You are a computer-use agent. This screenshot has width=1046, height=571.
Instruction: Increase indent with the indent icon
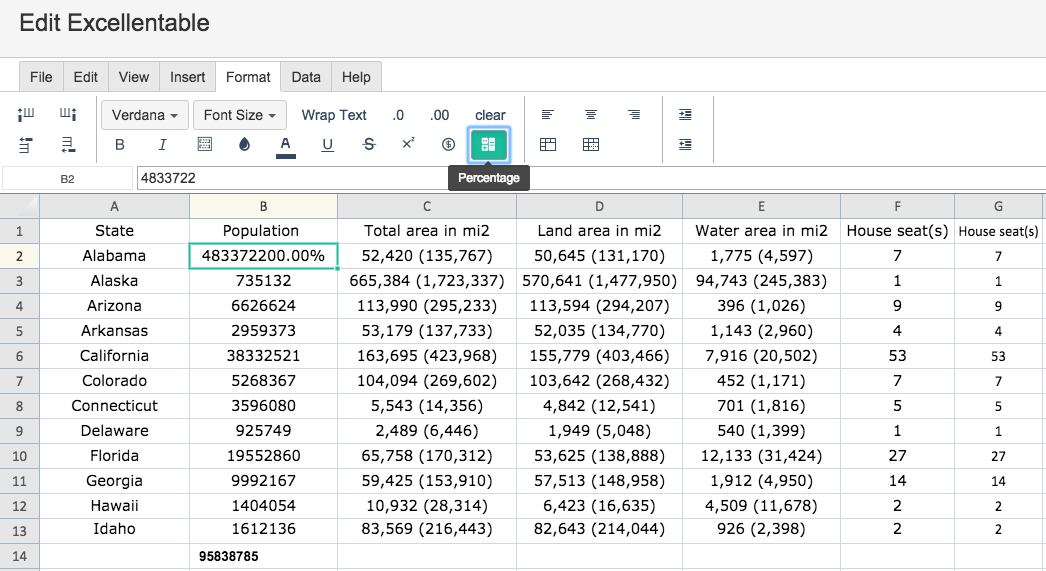(x=685, y=115)
